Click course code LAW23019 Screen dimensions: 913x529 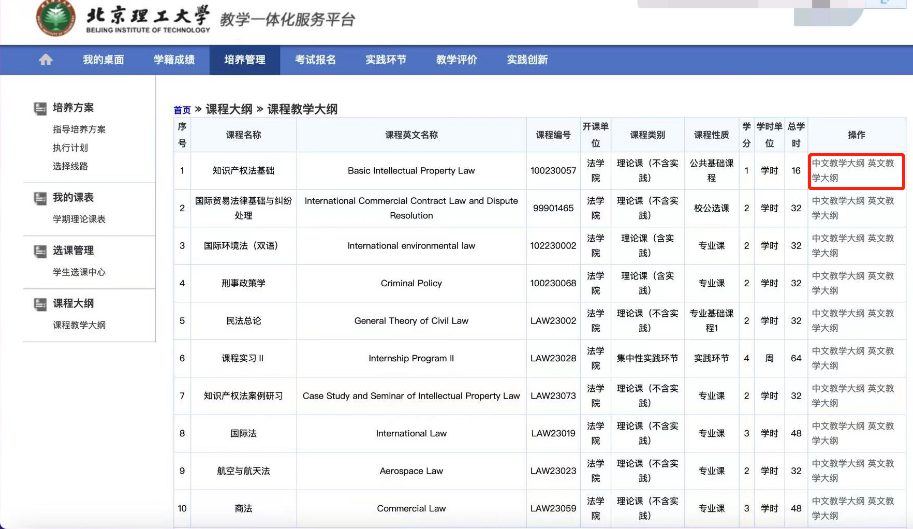tap(553, 434)
